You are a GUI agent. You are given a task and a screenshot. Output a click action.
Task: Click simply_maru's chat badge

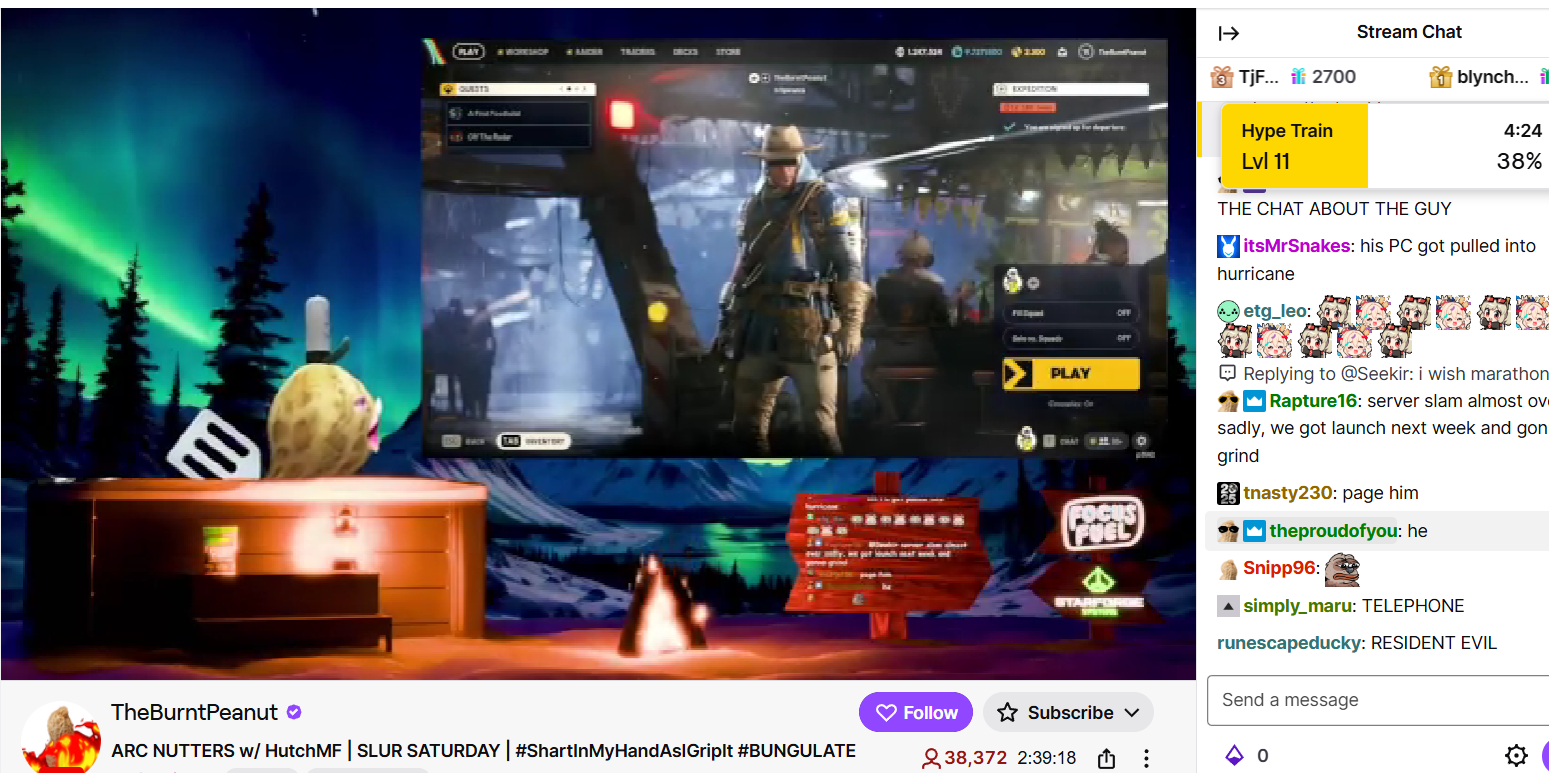click(1228, 606)
